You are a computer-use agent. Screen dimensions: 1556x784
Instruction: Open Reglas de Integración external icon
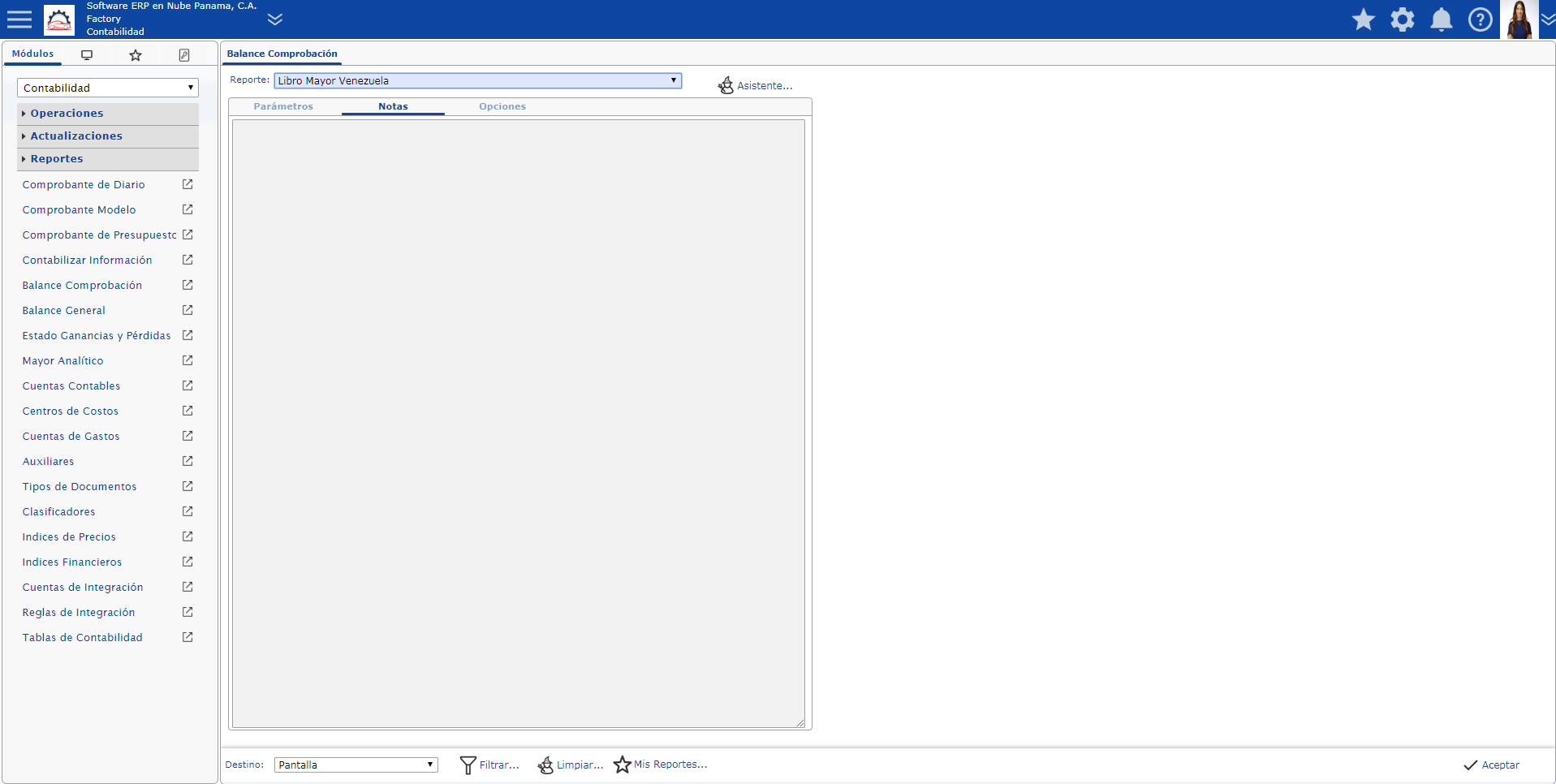[x=187, y=612]
